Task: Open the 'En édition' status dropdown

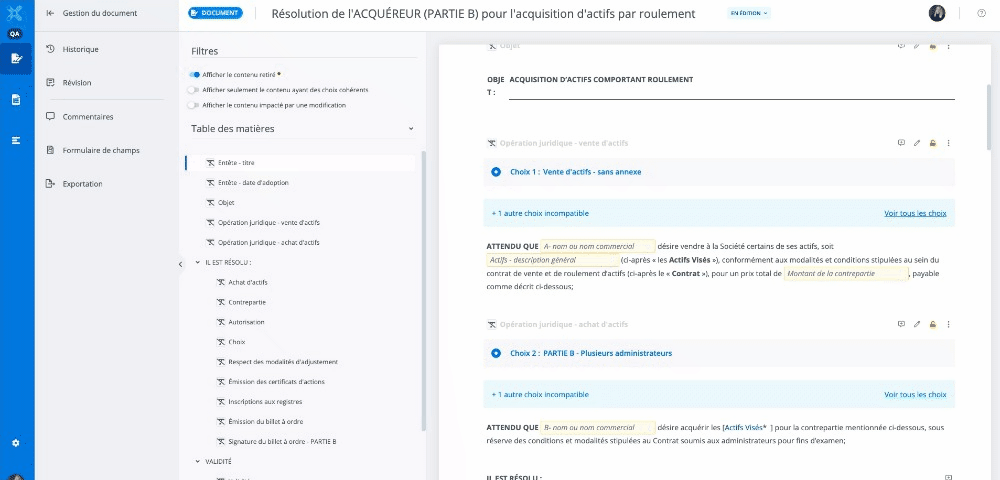Action: [x=750, y=14]
